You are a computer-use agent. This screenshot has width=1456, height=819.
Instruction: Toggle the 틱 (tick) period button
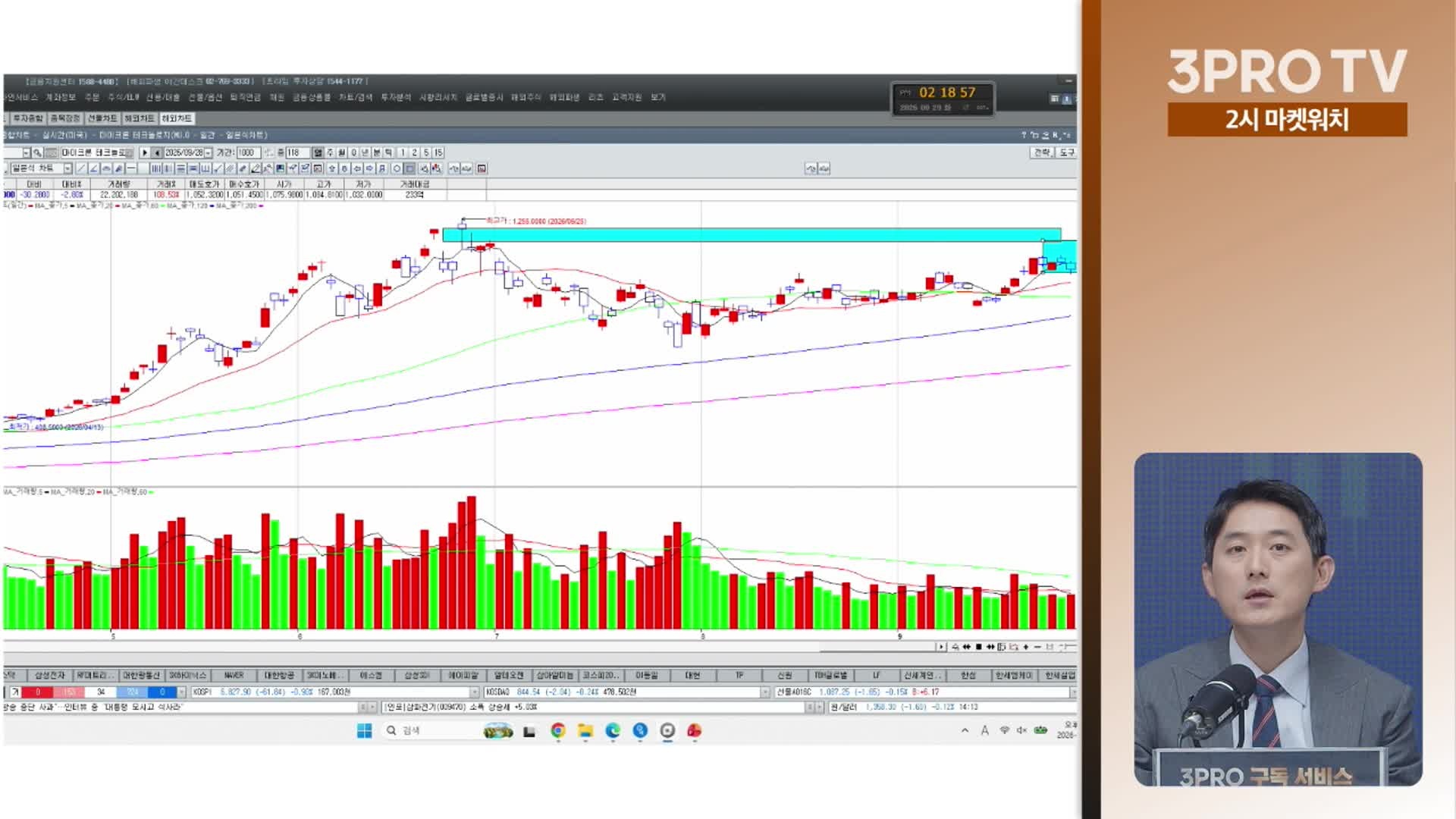pos(388,152)
